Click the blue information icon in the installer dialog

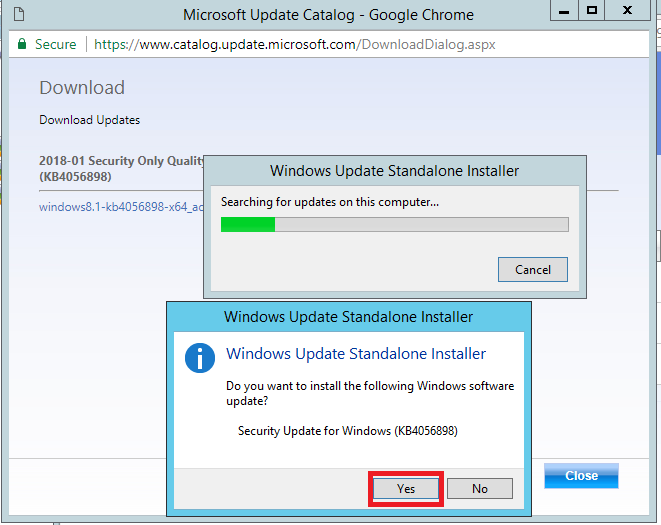200,358
